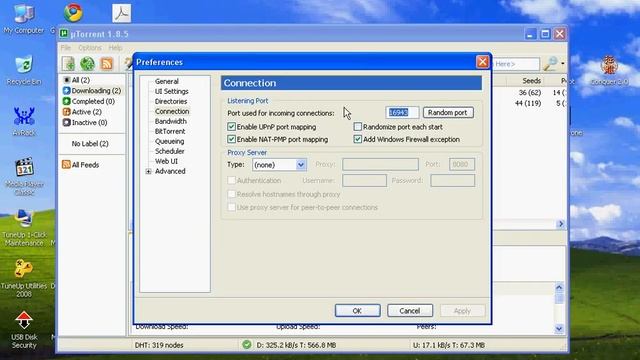The width and height of the screenshot is (640, 360).
Task: Select Queueing in preferences tree
Action: pyautogui.click(x=169, y=141)
